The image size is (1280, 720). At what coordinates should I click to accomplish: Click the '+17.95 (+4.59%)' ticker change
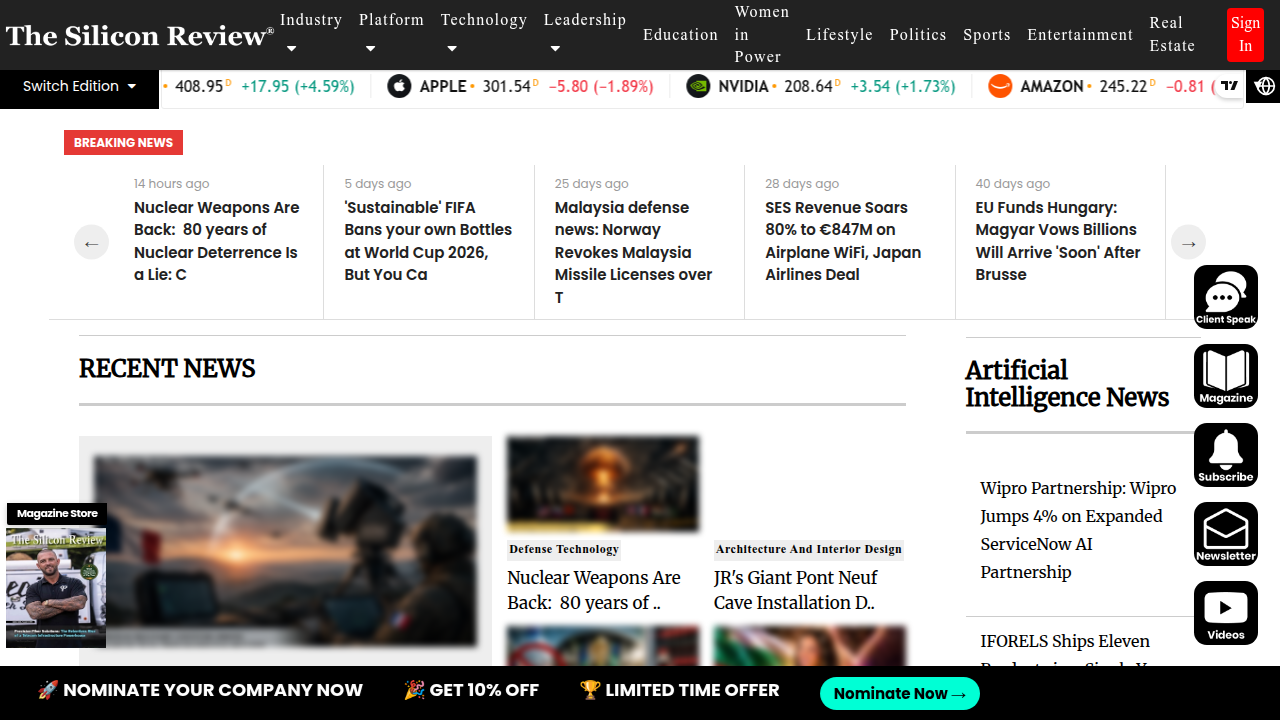coord(298,86)
